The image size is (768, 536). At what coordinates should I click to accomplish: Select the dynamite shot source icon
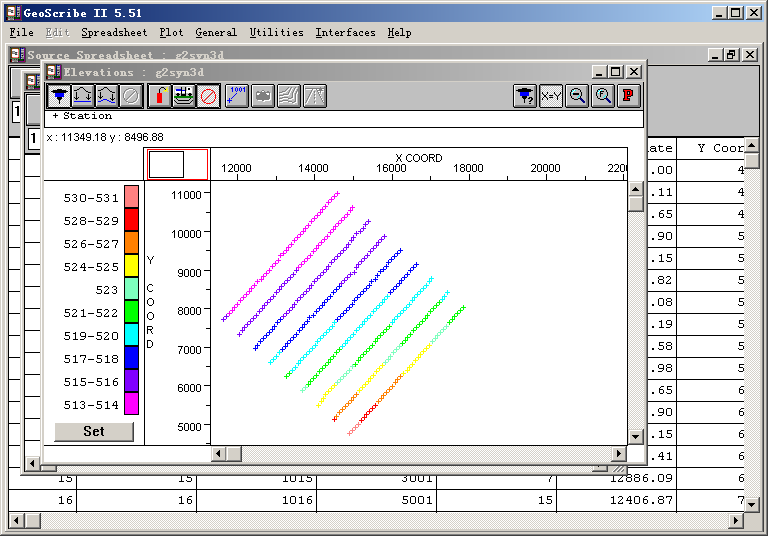160,96
